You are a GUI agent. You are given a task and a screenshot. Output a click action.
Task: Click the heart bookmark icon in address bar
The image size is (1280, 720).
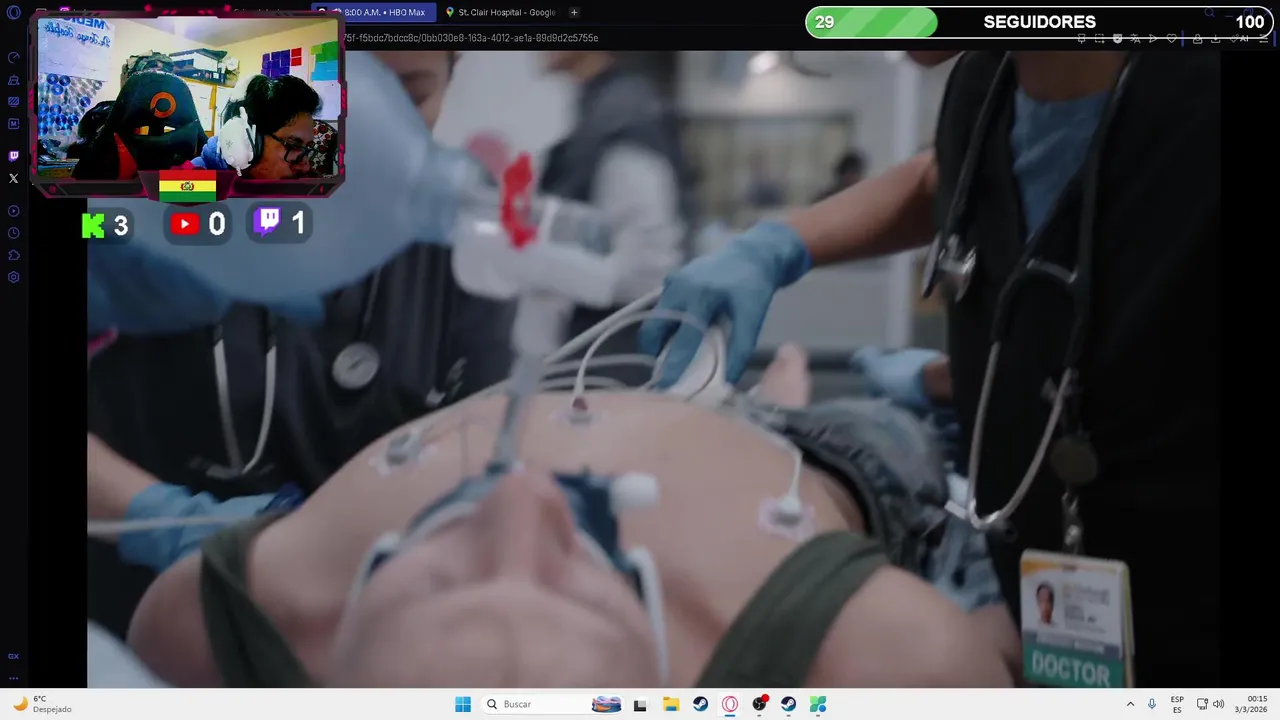tap(1171, 38)
